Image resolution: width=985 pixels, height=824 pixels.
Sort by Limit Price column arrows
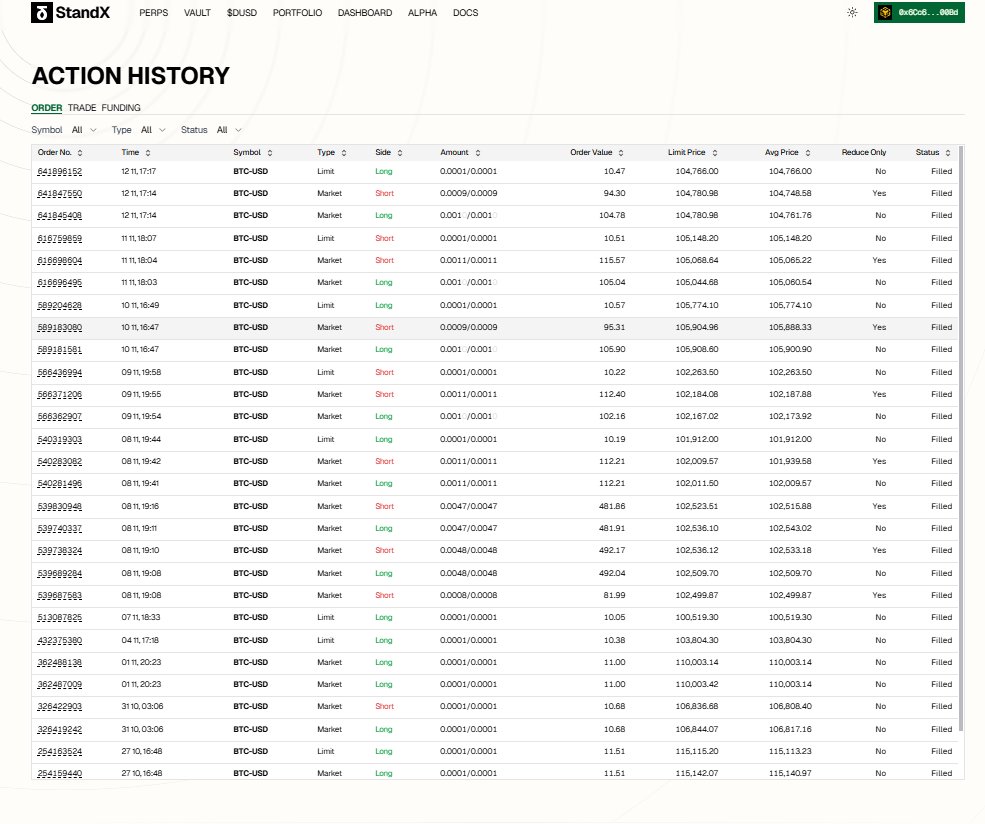coord(718,152)
